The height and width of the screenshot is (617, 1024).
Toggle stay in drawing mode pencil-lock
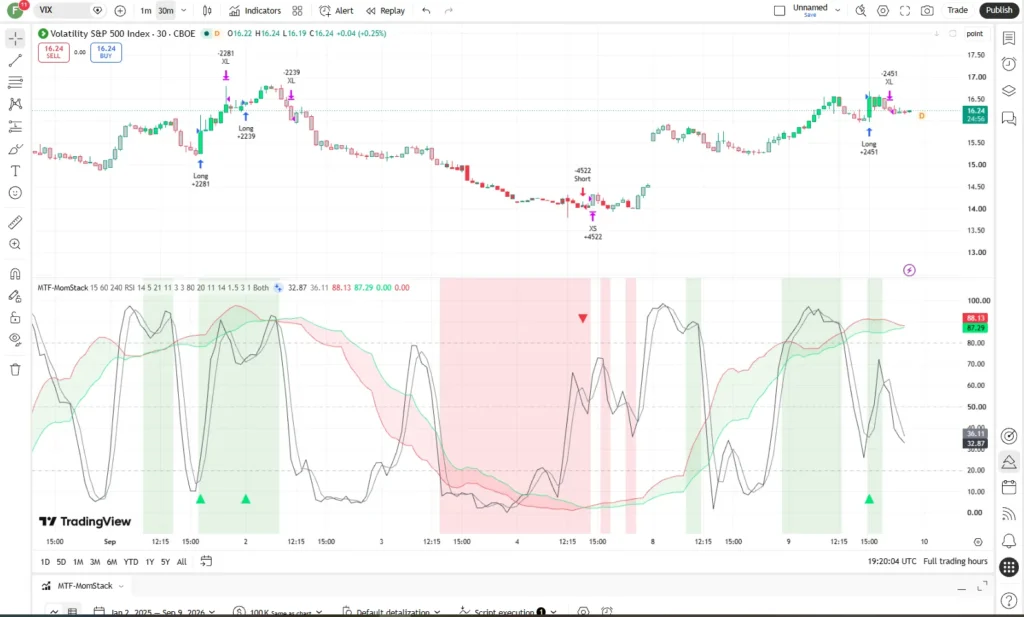tap(16, 296)
